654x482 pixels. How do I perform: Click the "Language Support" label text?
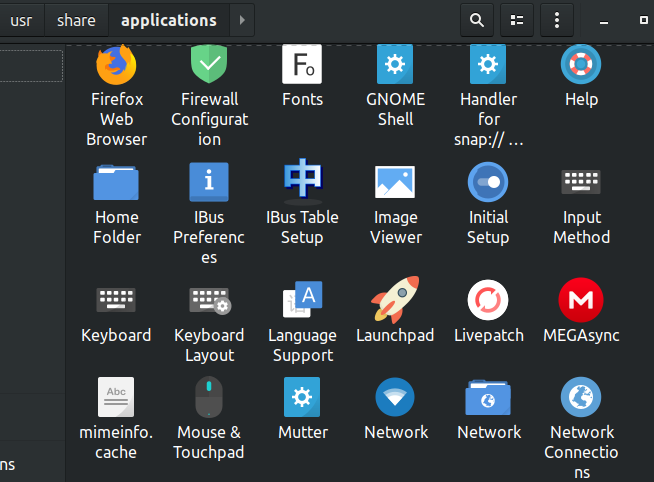pyautogui.click(x=302, y=345)
